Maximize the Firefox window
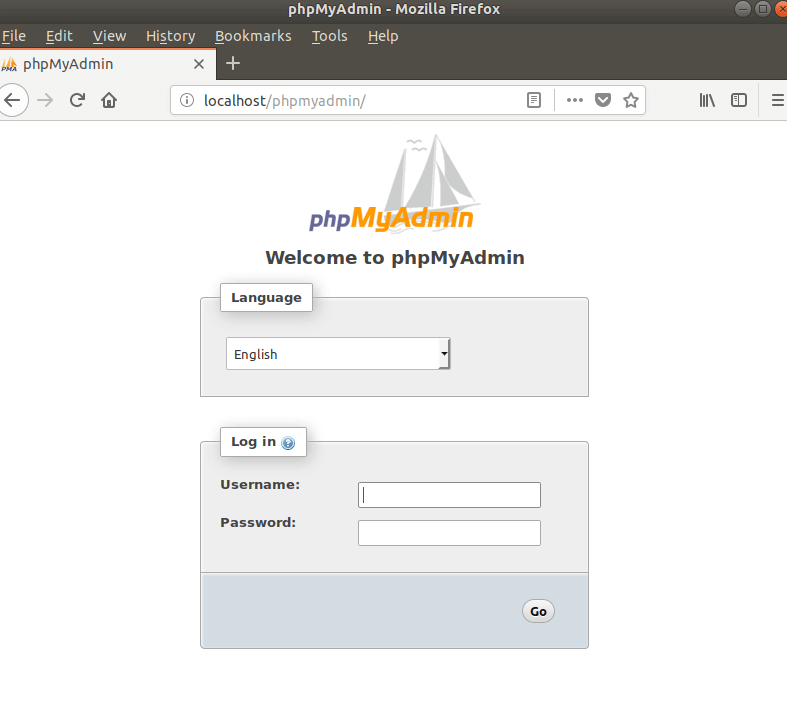 762,9
